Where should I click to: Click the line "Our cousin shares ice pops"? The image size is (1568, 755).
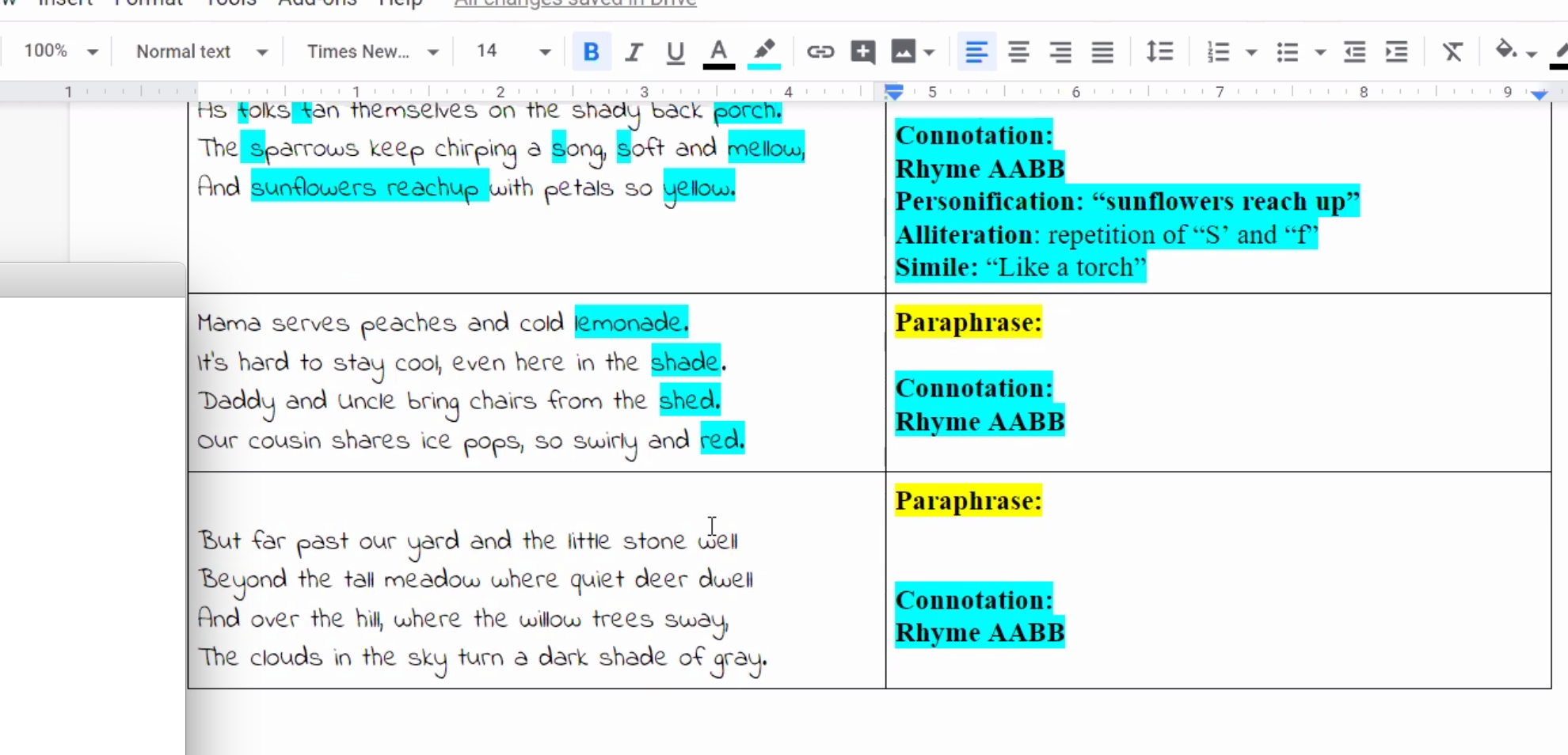pyautogui.click(x=471, y=440)
